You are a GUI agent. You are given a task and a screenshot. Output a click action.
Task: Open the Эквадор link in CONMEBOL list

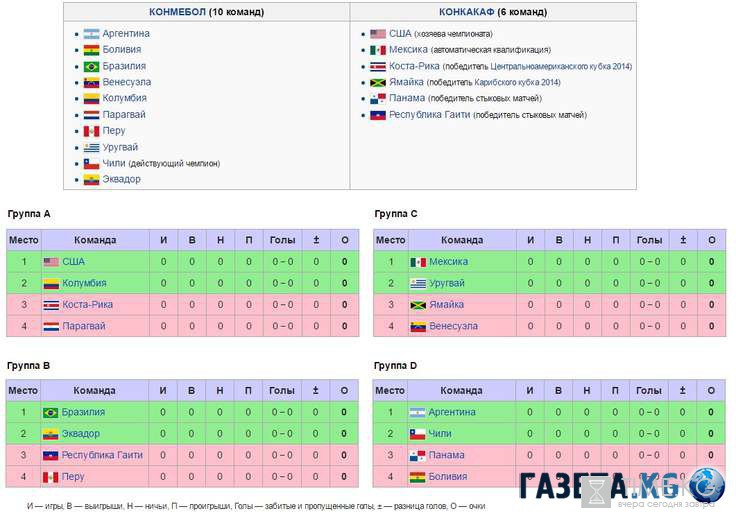(x=122, y=179)
